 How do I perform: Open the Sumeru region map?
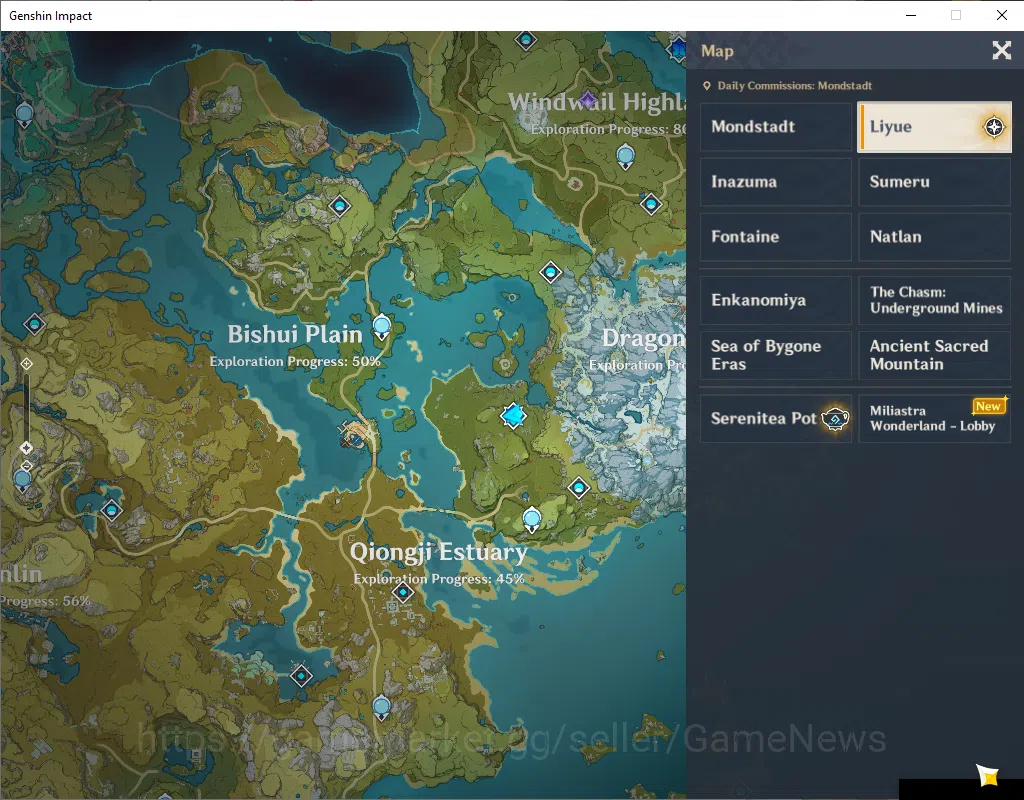pos(935,182)
